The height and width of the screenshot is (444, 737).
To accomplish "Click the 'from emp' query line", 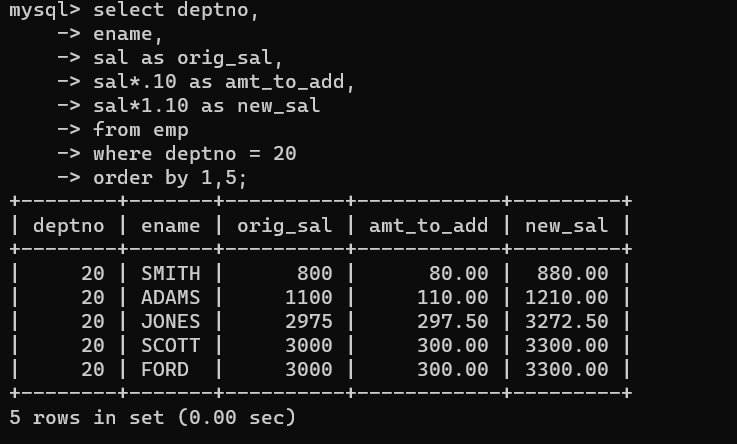I will (x=141, y=130).
